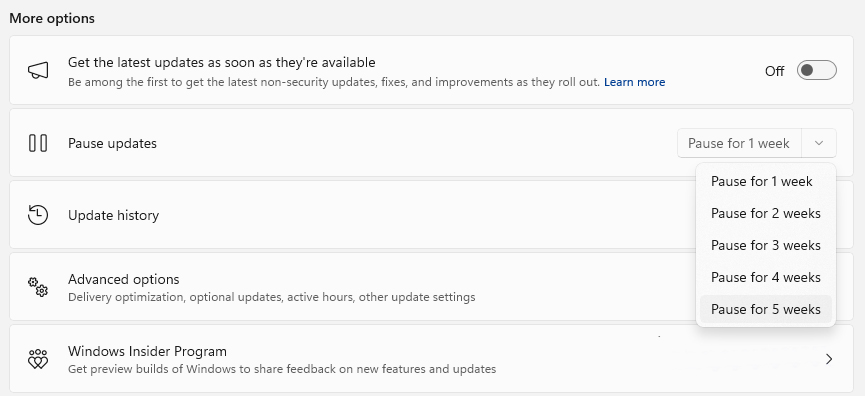865x396 pixels.
Task: Click 'Delivery optimization, optional updates' description
Action: (271, 297)
